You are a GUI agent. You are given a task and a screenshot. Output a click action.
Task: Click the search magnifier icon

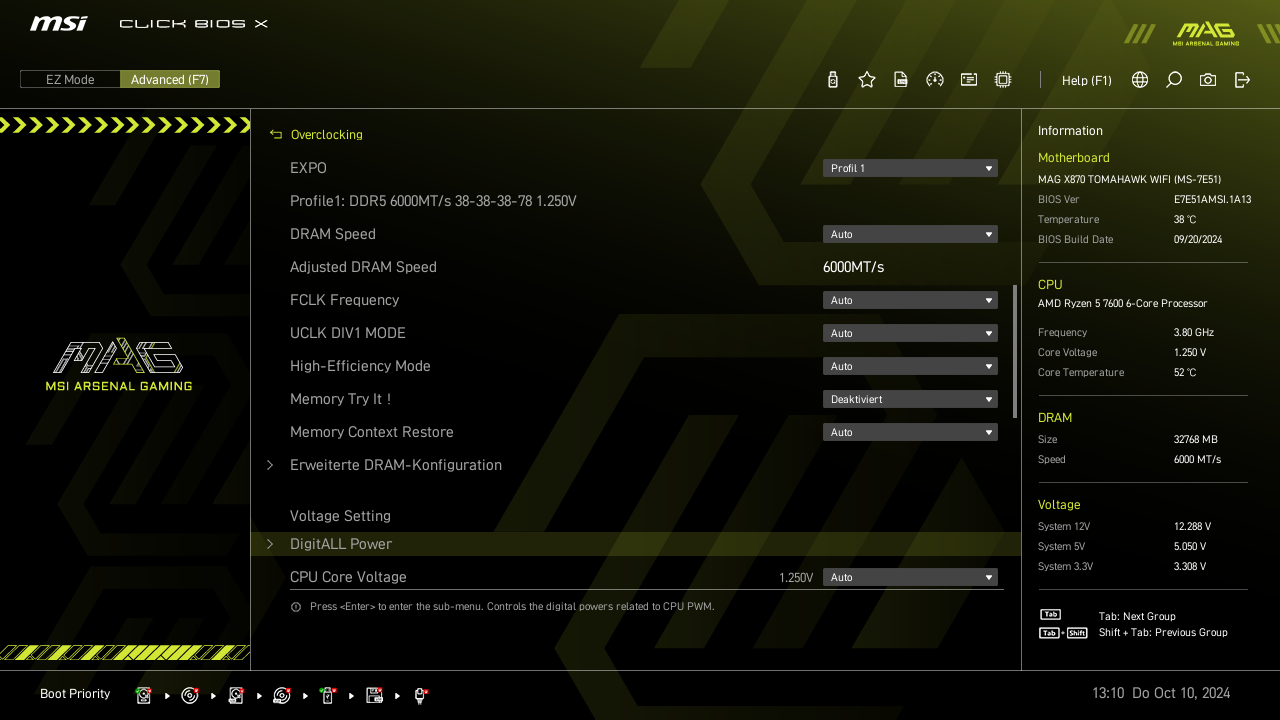click(1174, 80)
